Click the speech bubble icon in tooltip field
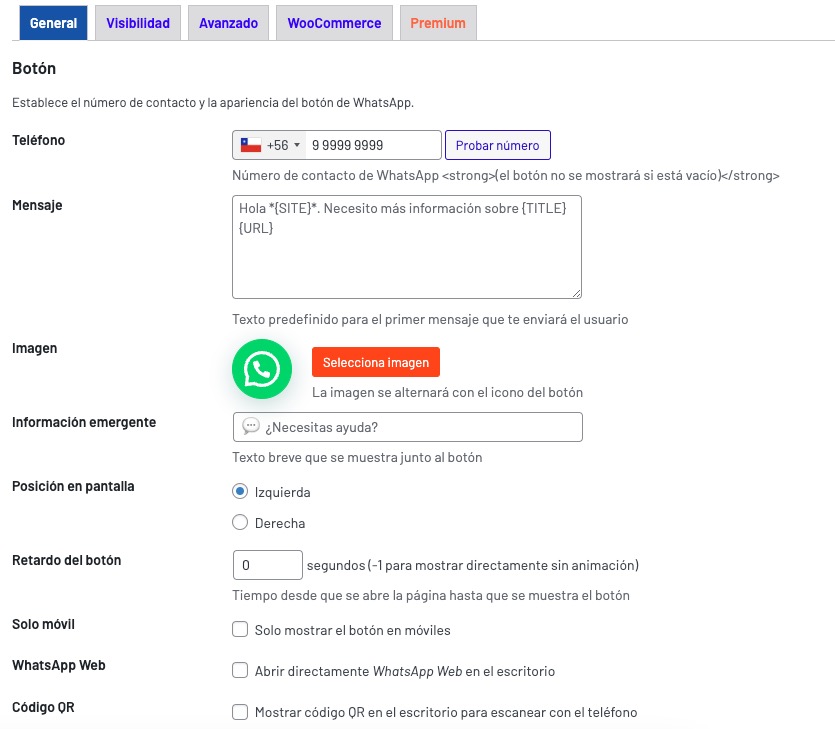The height and width of the screenshot is (729, 835). tap(251, 427)
